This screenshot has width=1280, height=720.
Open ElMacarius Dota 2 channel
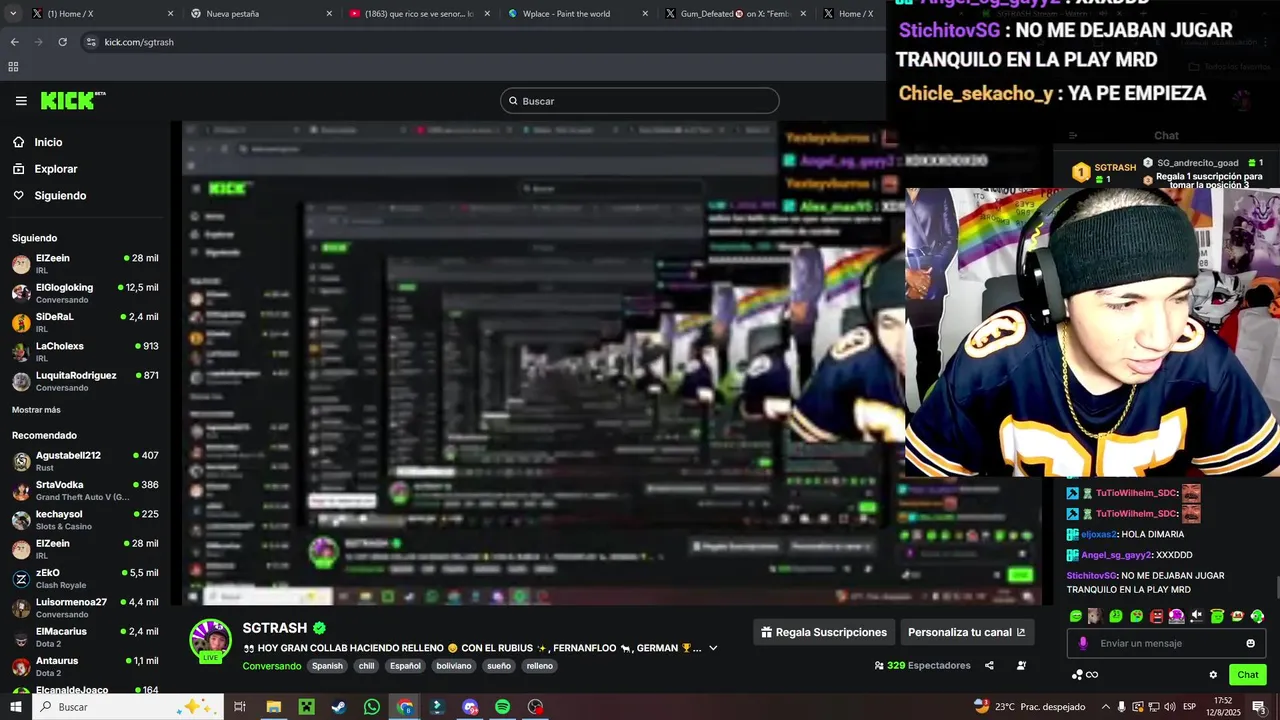[85, 637]
